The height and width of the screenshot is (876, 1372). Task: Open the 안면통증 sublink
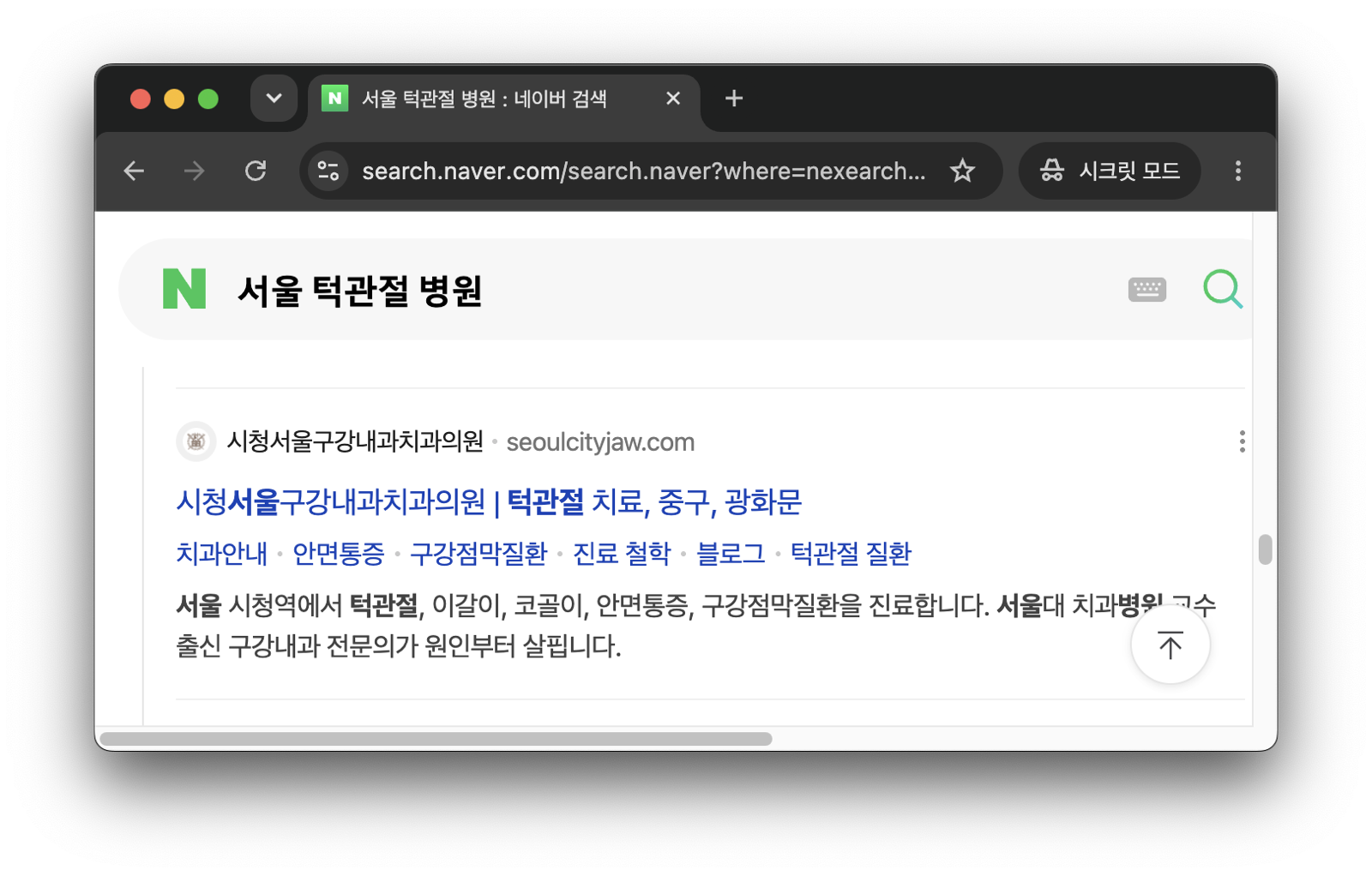[338, 554]
